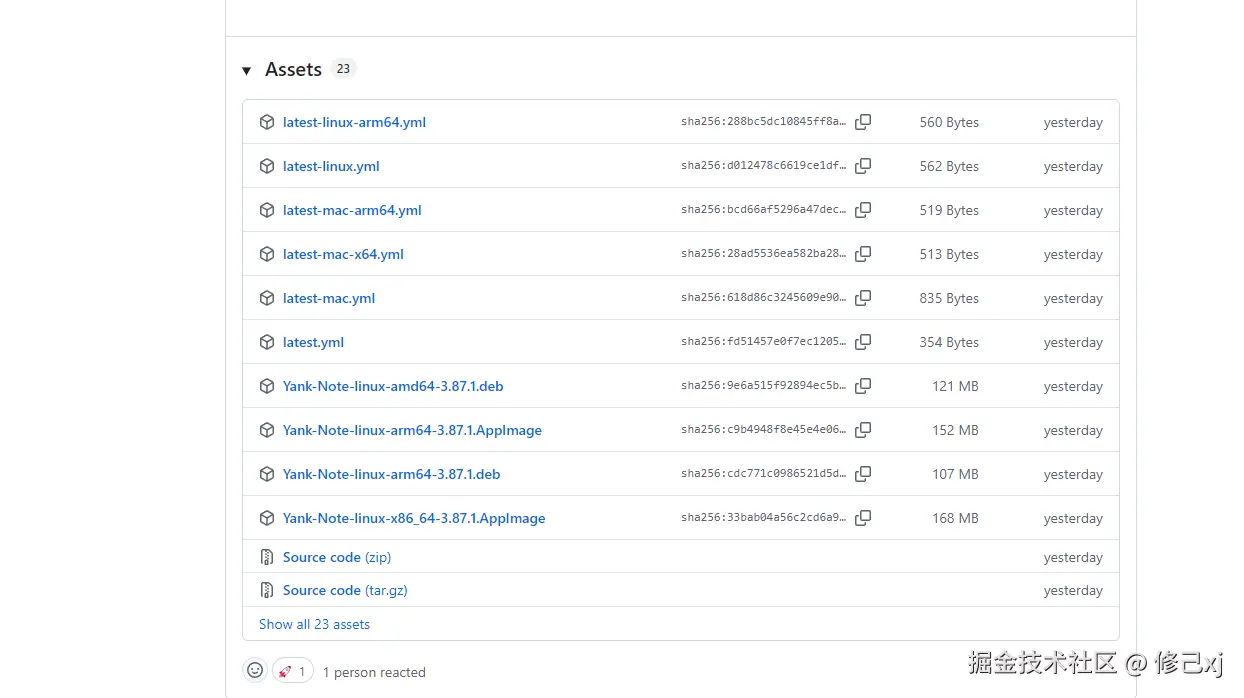Download latest-linux.yml
The width and height of the screenshot is (1244, 698).
pyautogui.click(x=331, y=166)
